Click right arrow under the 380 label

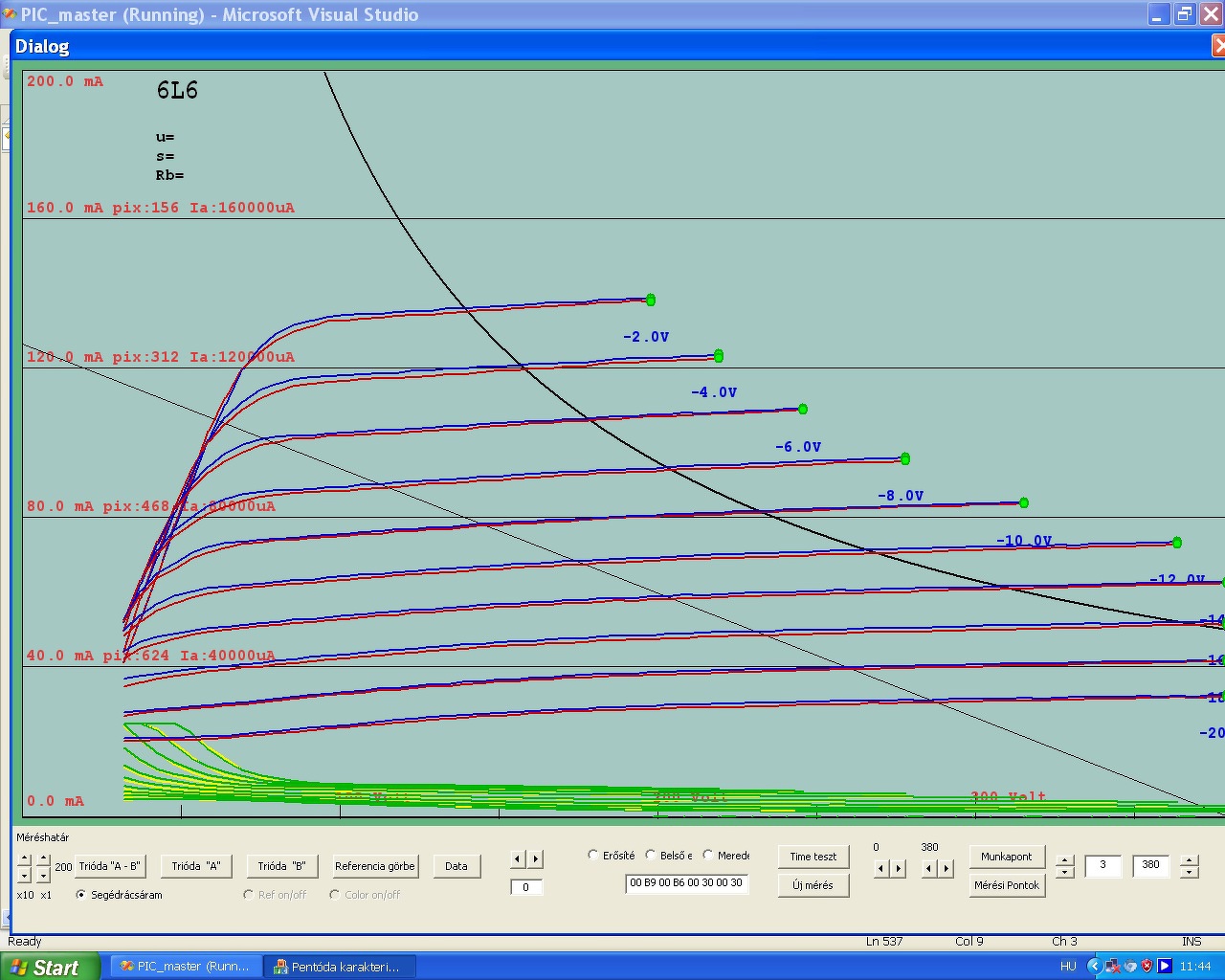[946, 869]
